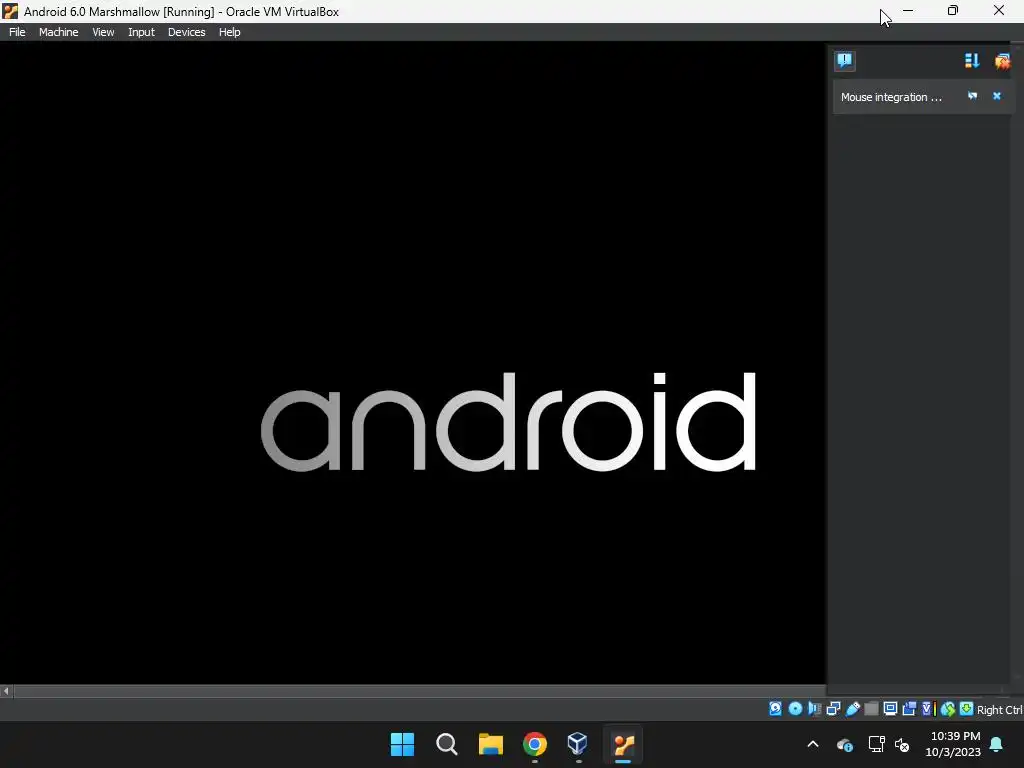Open File Explorer from taskbar

click(x=490, y=744)
